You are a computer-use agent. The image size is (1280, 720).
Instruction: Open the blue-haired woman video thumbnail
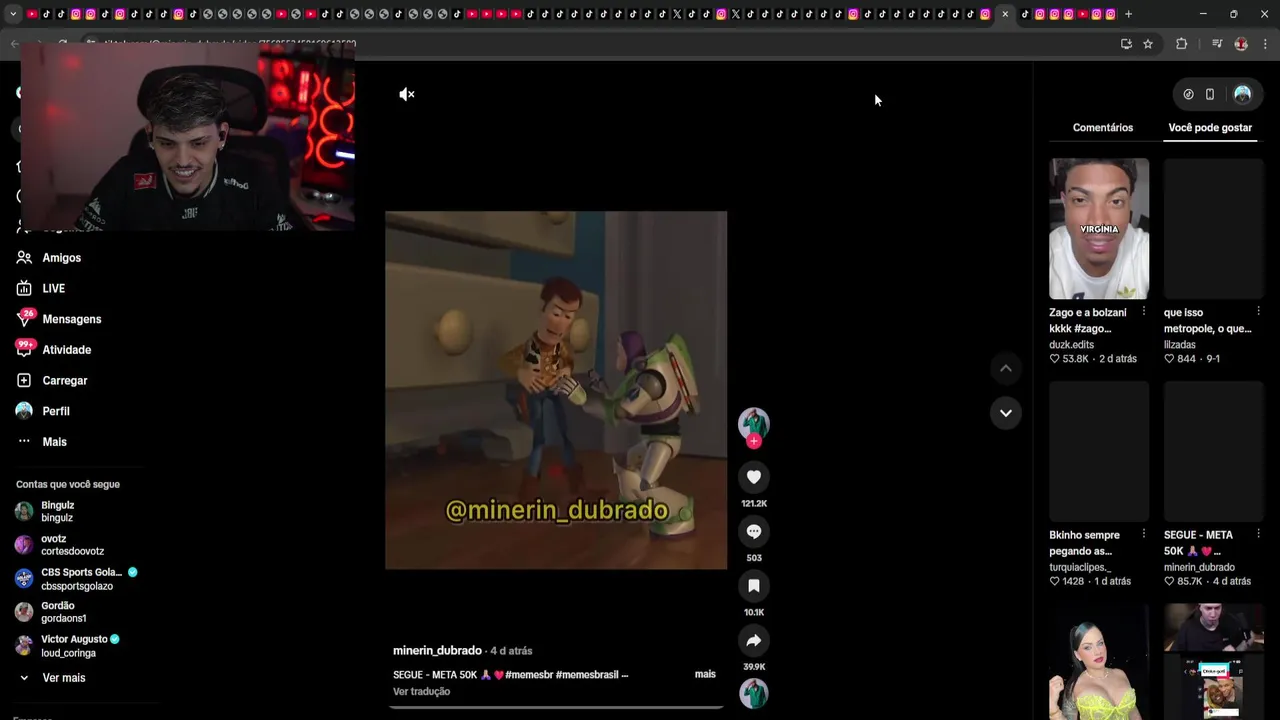click(x=1099, y=662)
